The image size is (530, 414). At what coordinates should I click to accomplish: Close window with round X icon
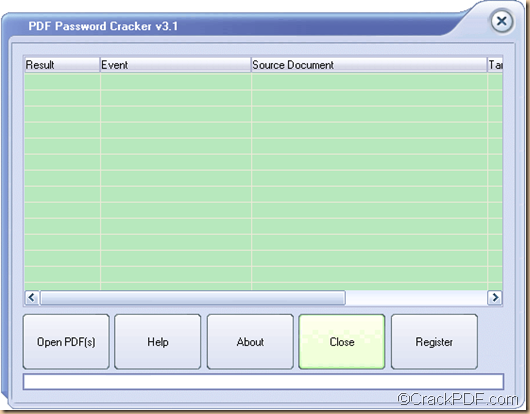pos(502,21)
